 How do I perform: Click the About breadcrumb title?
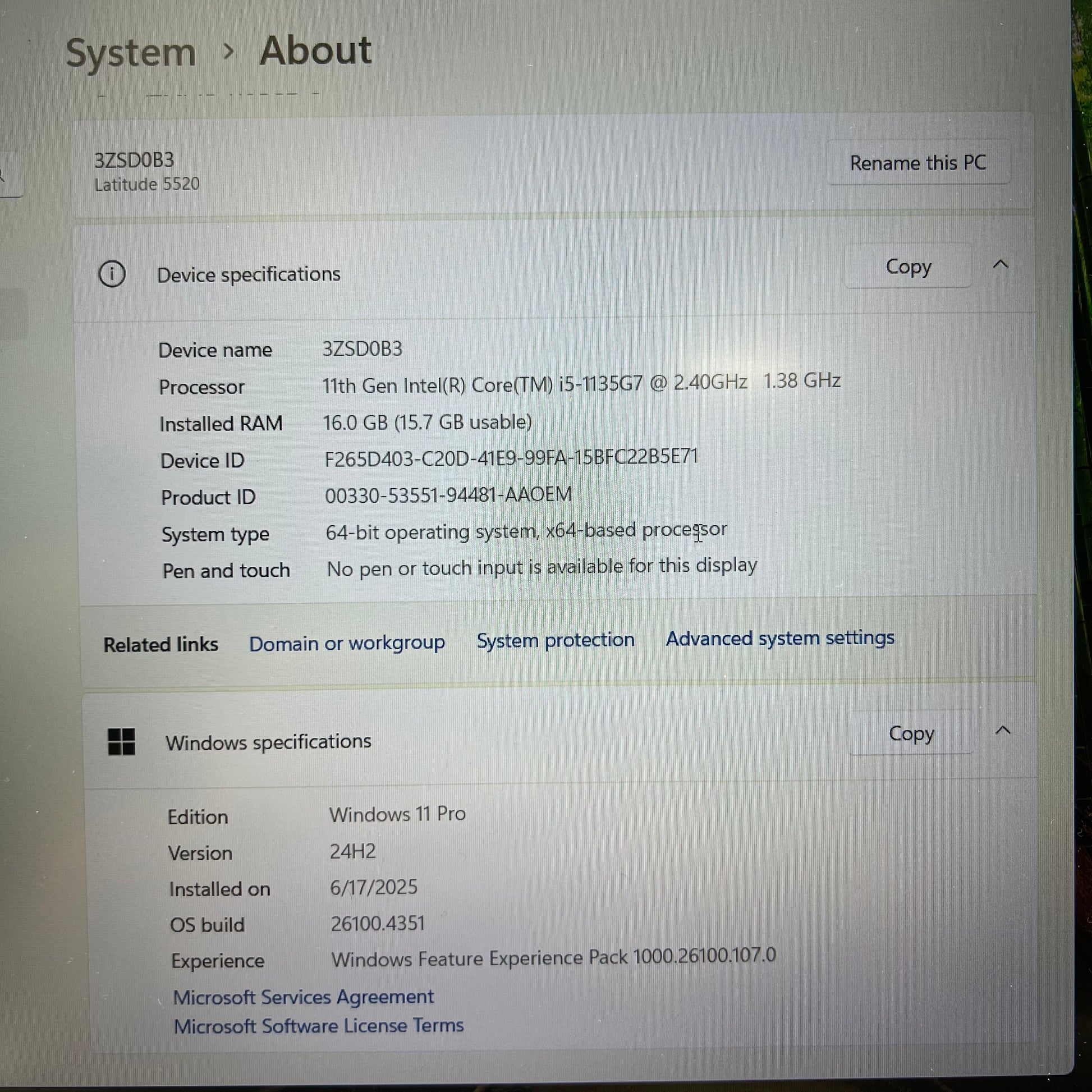[x=315, y=51]
